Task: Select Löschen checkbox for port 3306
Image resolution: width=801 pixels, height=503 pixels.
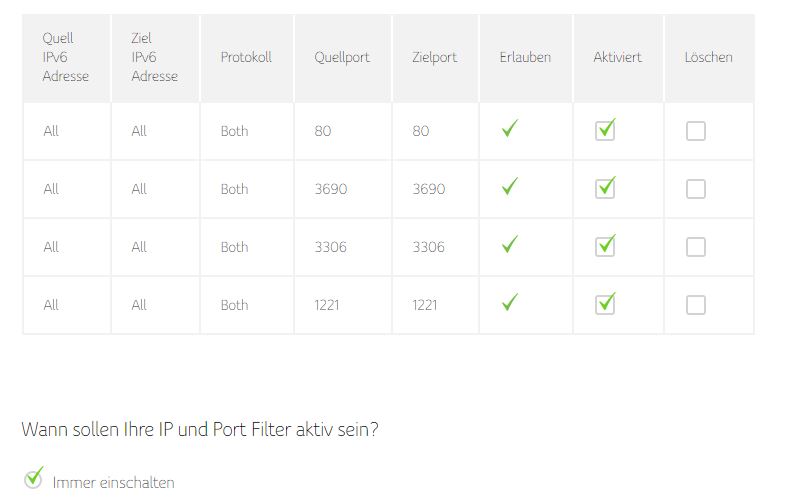Action: [696, 247]
